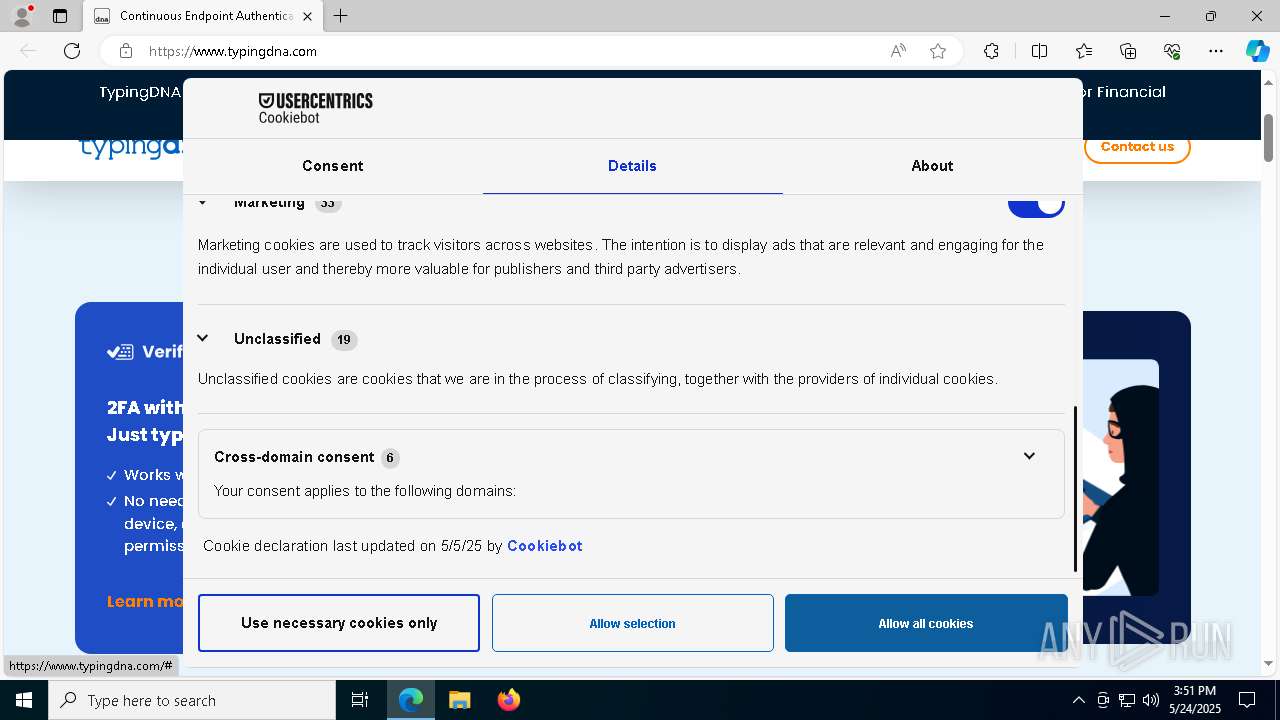Activate the Read aloud icon
Image resolution: width=1280 pixels, height=720 pixels.
pos(898,51)
